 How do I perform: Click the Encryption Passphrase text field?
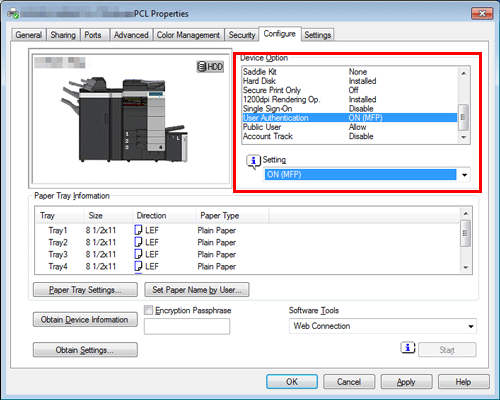click(x=187, y=326)
